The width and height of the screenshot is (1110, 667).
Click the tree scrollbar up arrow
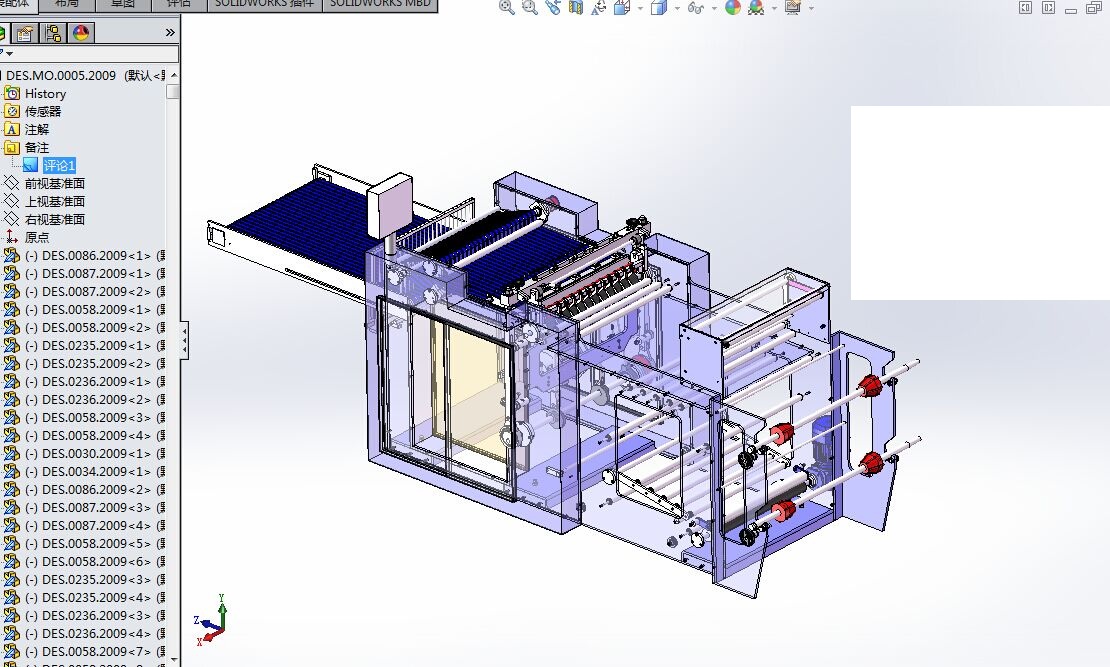tap(174, 75)
